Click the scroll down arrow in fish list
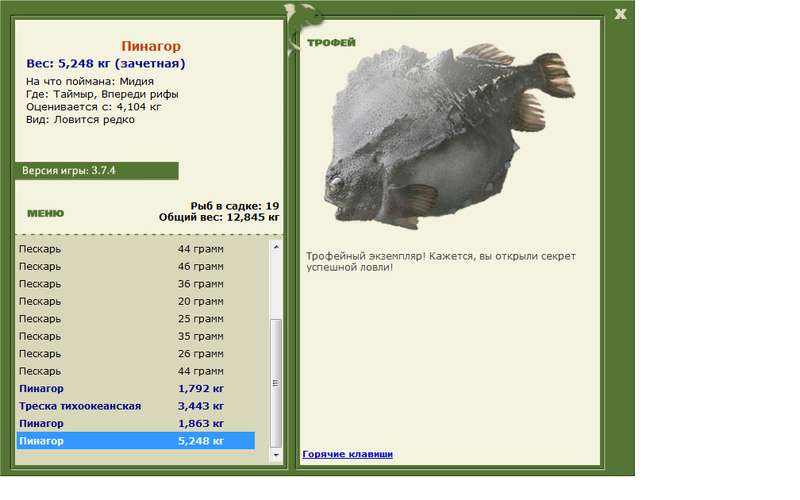This screenshot has width=800, height=500. [x=276, y=455]
